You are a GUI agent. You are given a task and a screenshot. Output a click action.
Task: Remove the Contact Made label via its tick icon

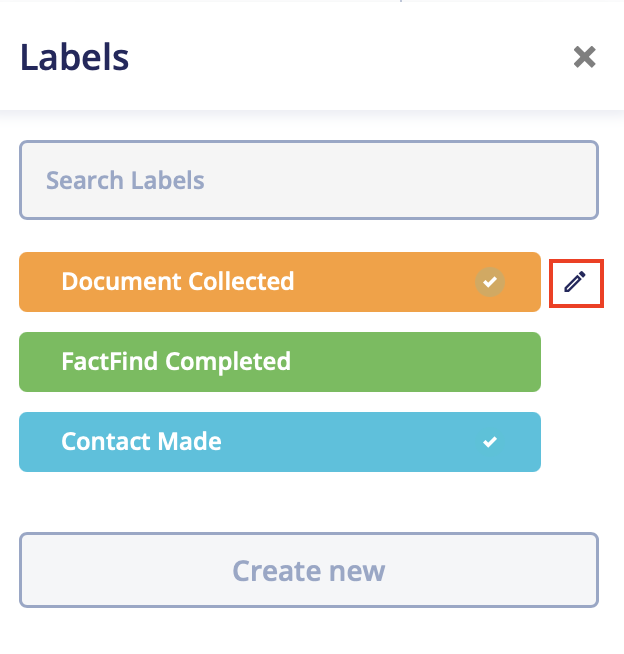coord(490,442)
